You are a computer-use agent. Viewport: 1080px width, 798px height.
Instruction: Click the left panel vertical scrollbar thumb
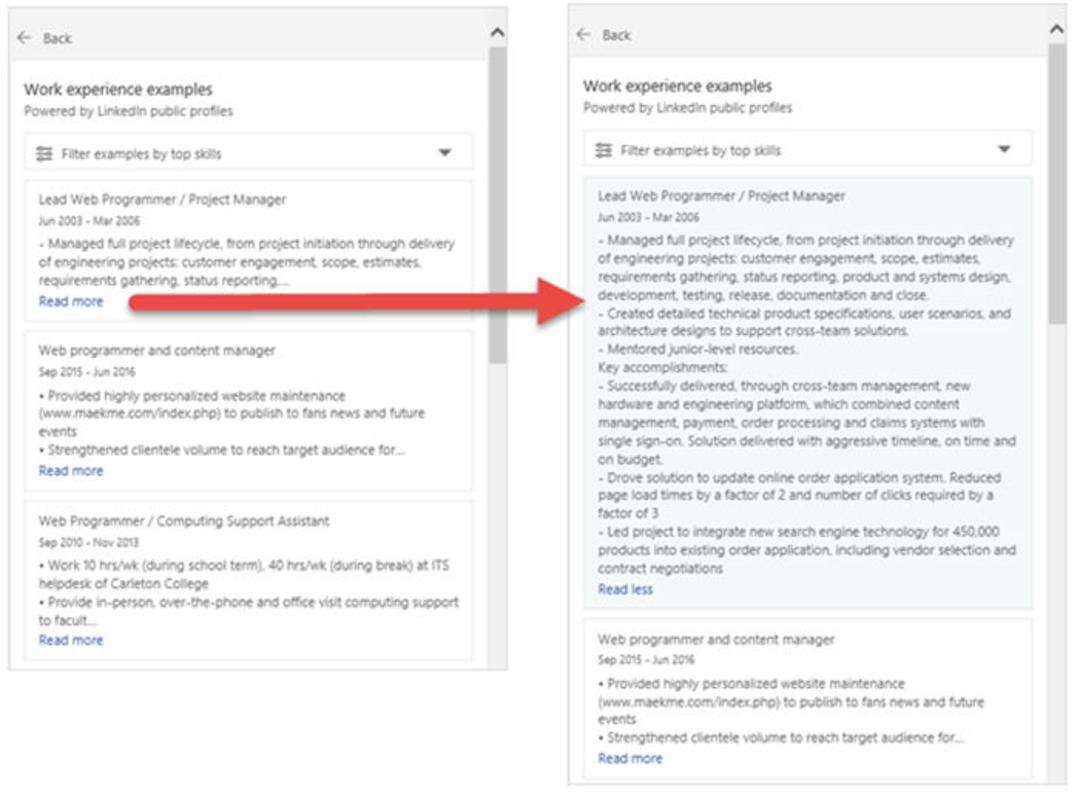[x=497, y=205]
